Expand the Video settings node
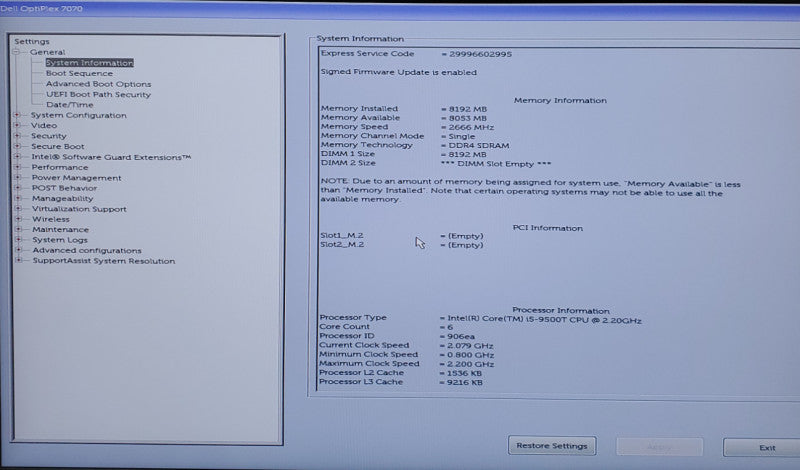This screenshot has width=800, height=470. [x=17, y=125]
